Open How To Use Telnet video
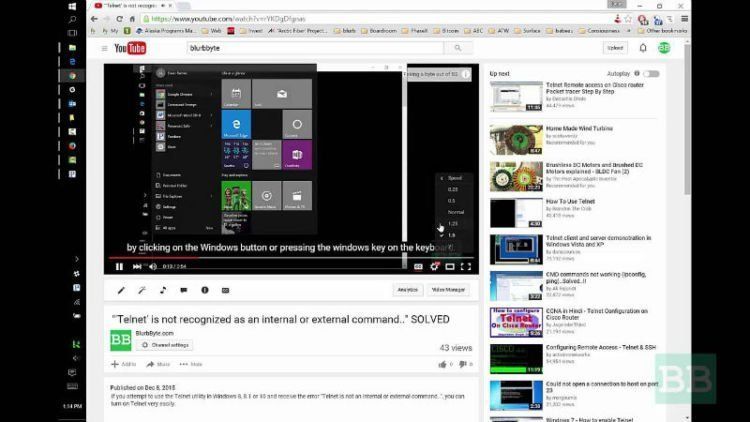The height and width of the screenshot is (422, 750). tap(570, 201)
